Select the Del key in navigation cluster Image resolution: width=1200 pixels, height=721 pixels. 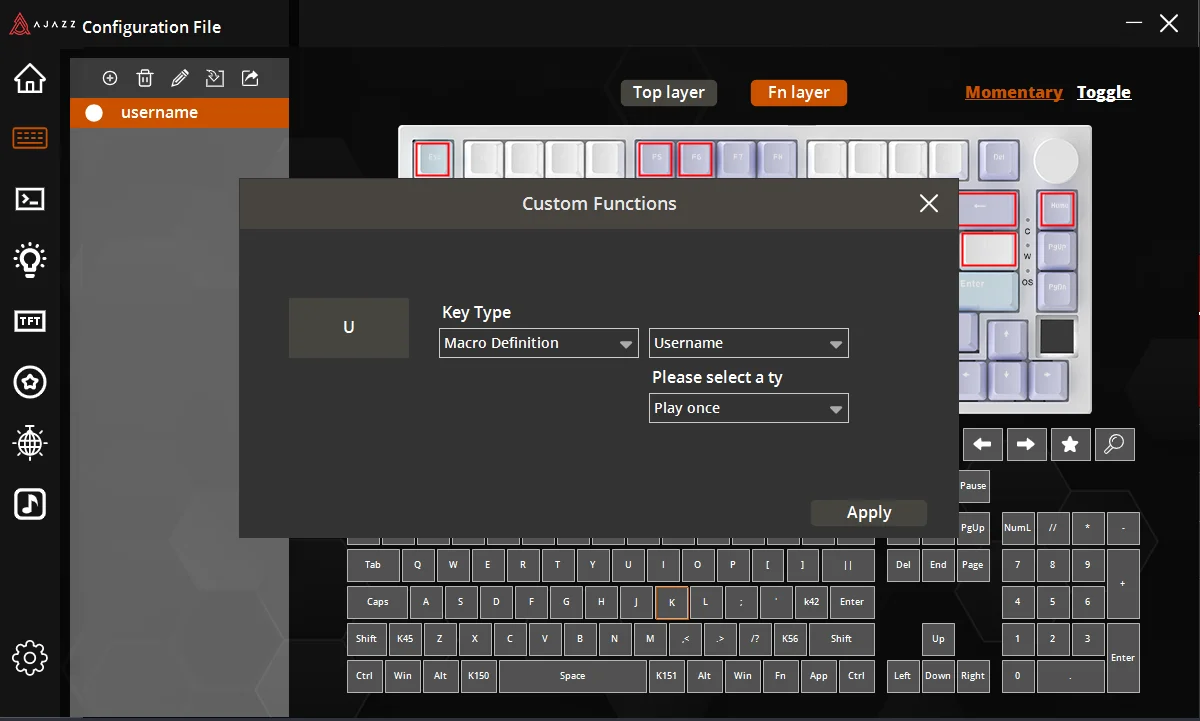pos(903,565)
